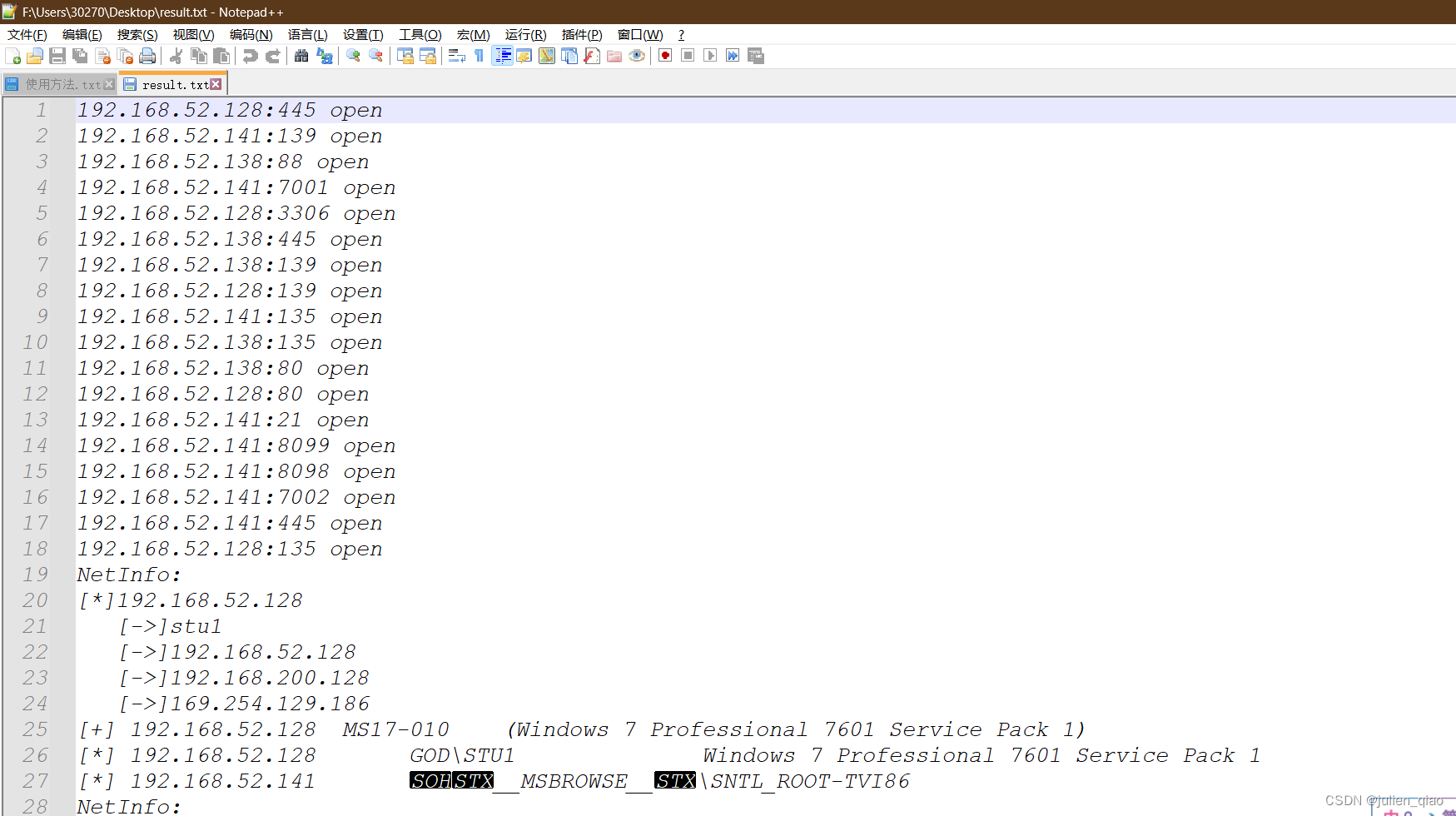Run macro multiple times icon
This screenshot has height=816, width=1456.
733,56
